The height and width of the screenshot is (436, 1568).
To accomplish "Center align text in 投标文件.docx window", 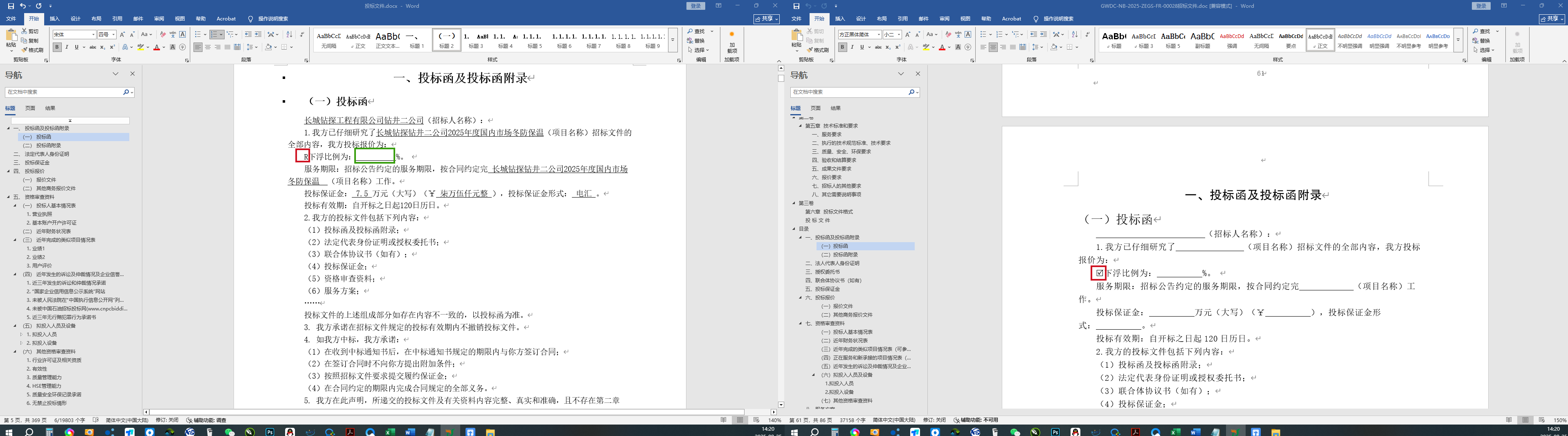I will [207, 47].
